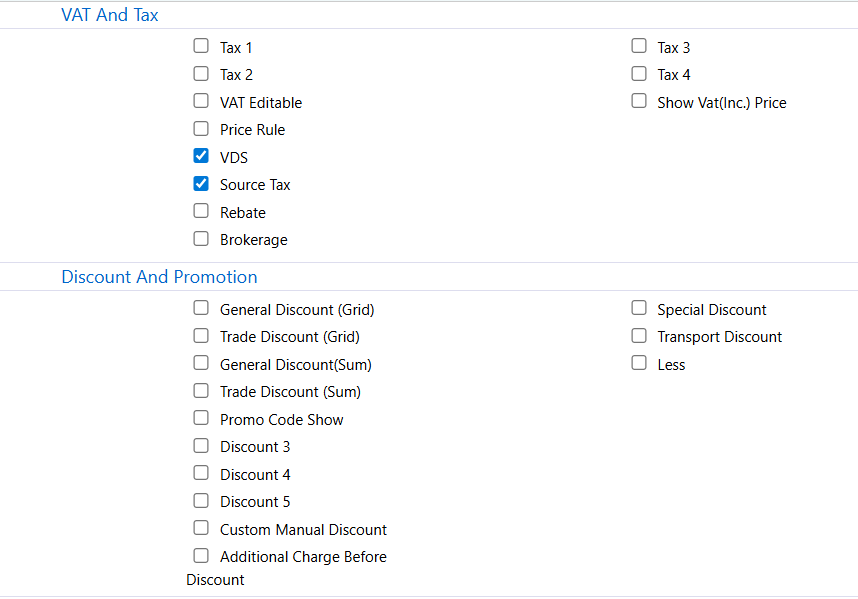Click the Discount And Promotion heading
Screen dimensions: 858x599
tap(159, 277)
